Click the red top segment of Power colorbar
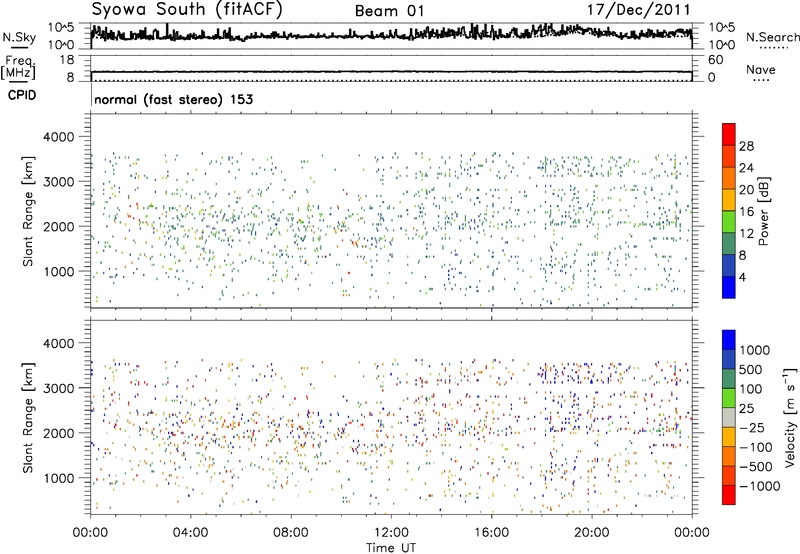The image size is (800, 554). coord(729,134)
